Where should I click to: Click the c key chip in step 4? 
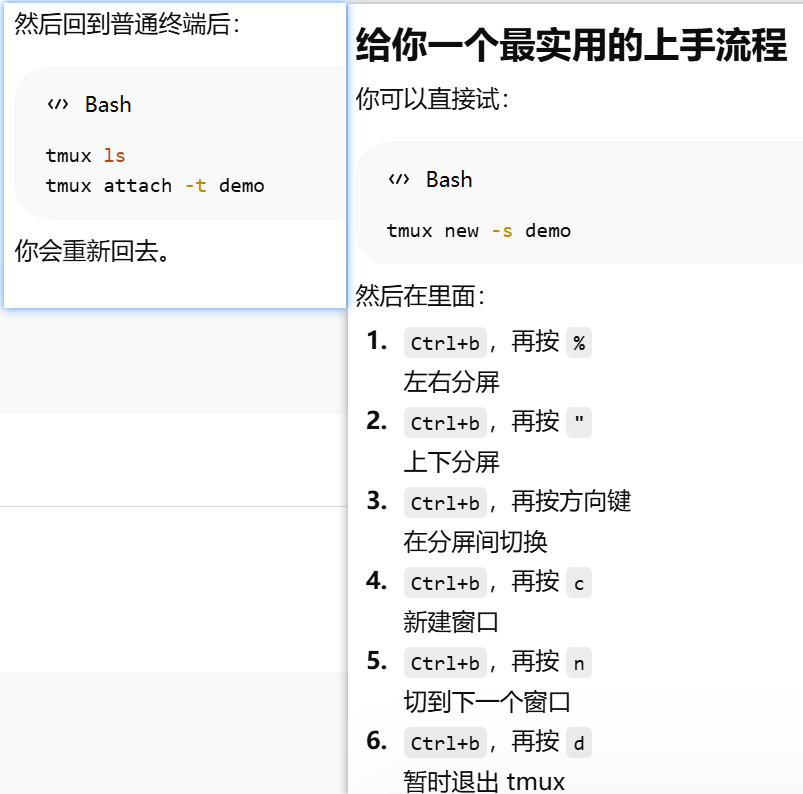[x=579, y=582]
